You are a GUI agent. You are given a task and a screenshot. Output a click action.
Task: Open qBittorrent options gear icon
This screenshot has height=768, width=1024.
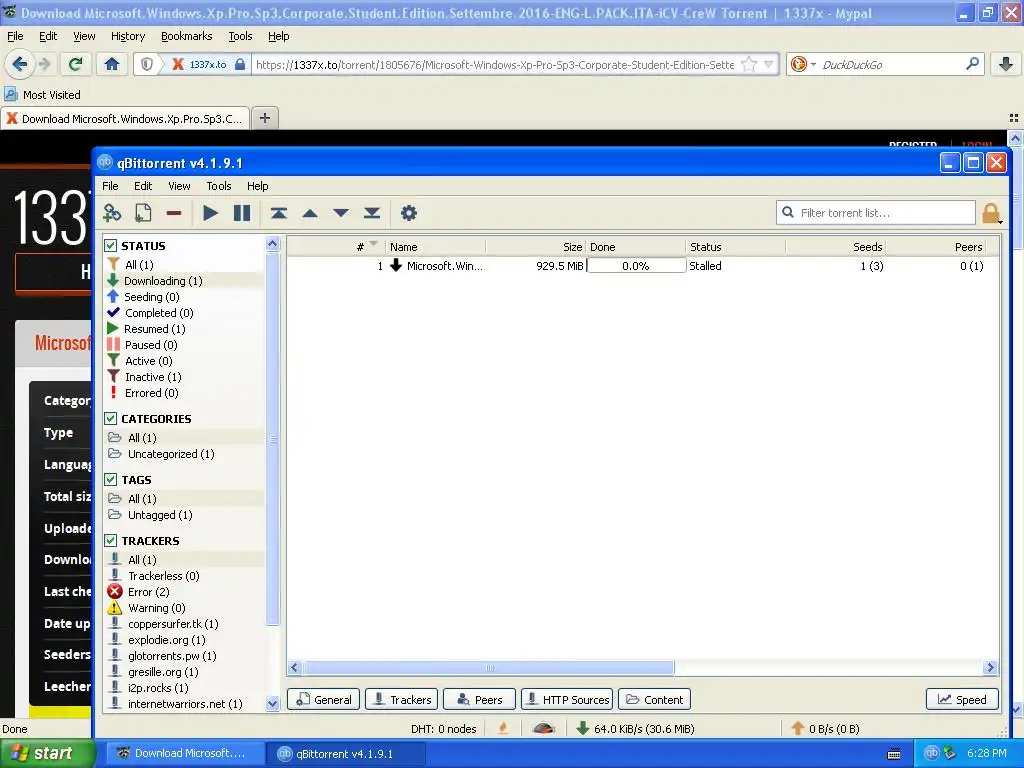click(409, 213)
